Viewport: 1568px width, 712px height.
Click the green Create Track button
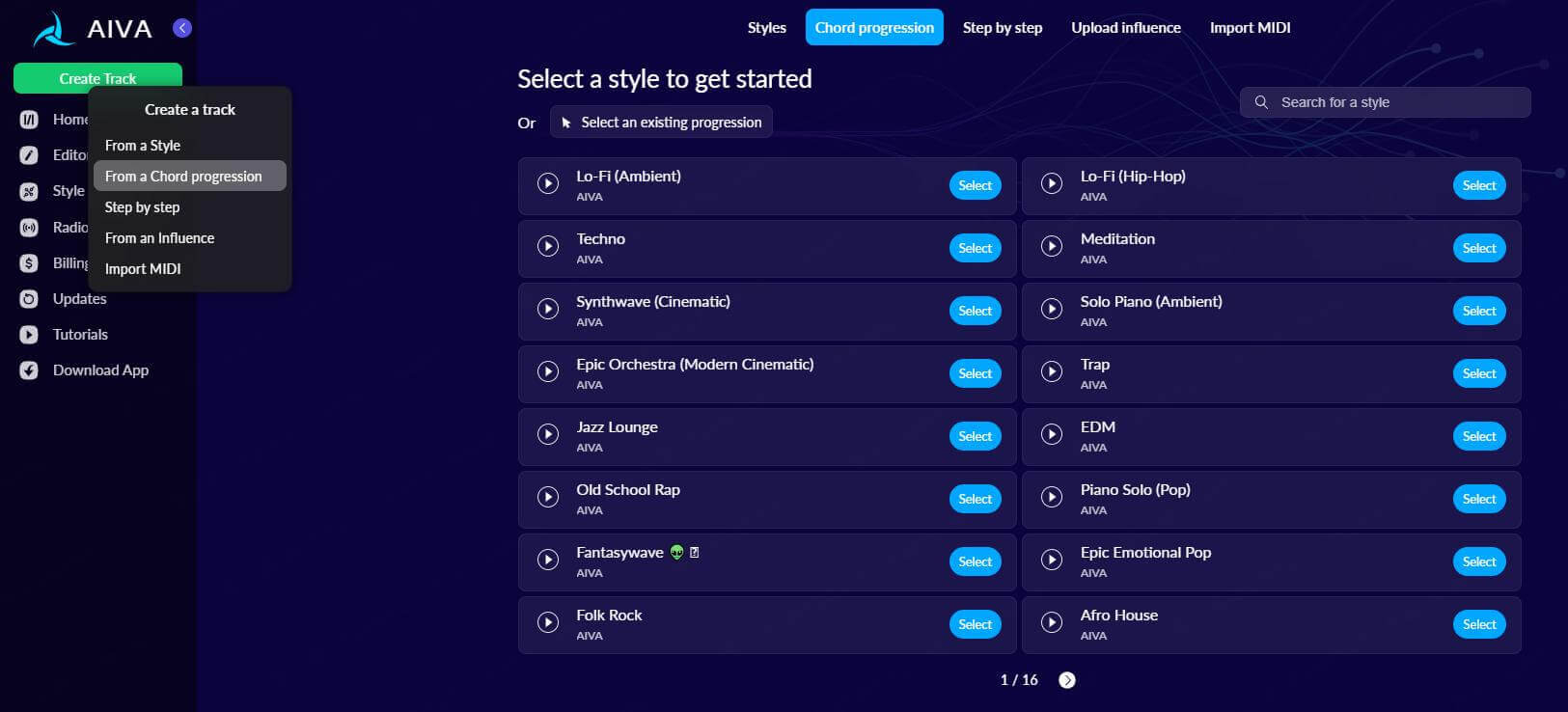pos(97,78)
